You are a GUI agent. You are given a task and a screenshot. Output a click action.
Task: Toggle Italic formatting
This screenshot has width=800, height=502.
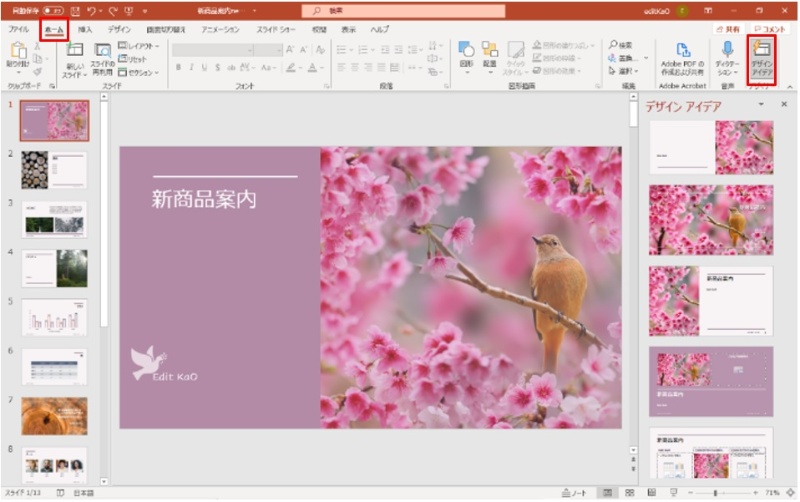click(191, 67)
